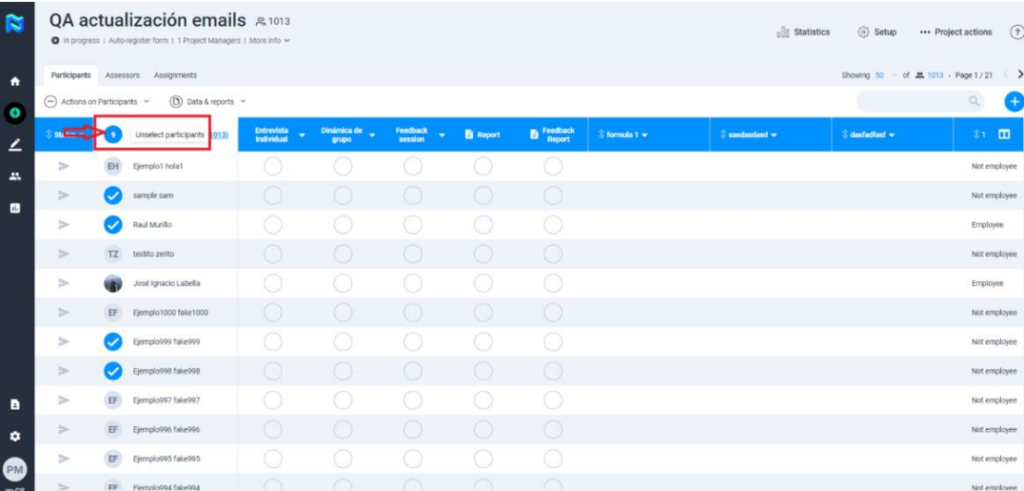This screenshot has width=1024, height=491.
Task: Open the Assignments tab
Action: tap(175, 75)
